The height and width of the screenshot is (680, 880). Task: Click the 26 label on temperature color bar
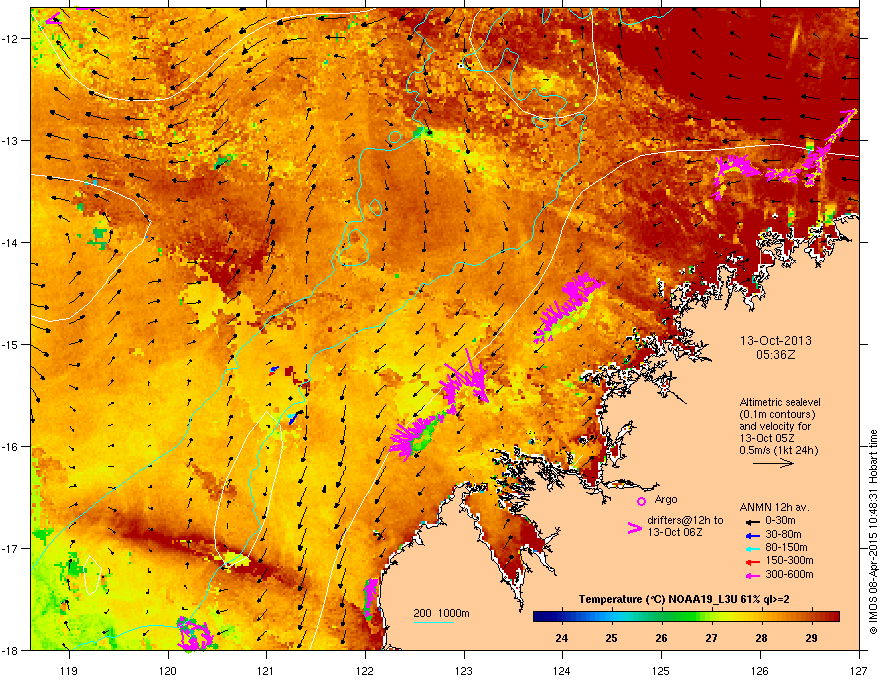[x=662, y=638]
